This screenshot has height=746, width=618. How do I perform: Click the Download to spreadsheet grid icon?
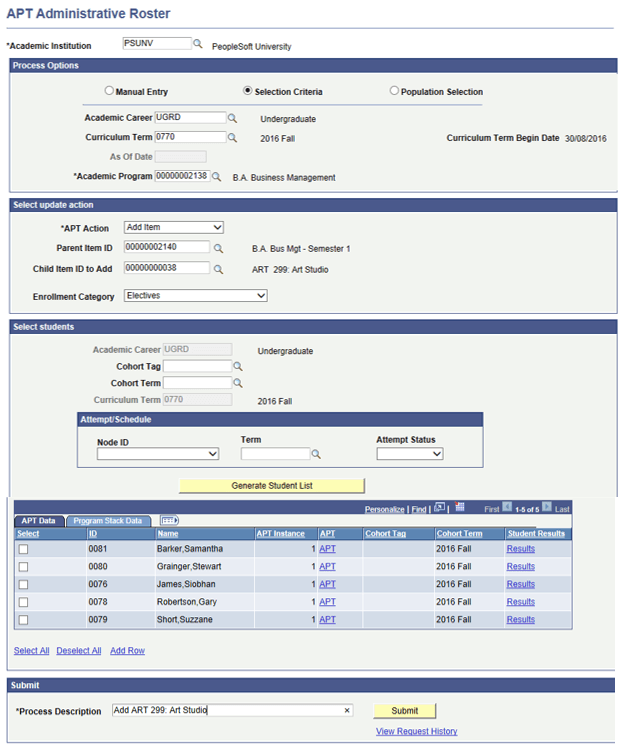pos(460,507)
